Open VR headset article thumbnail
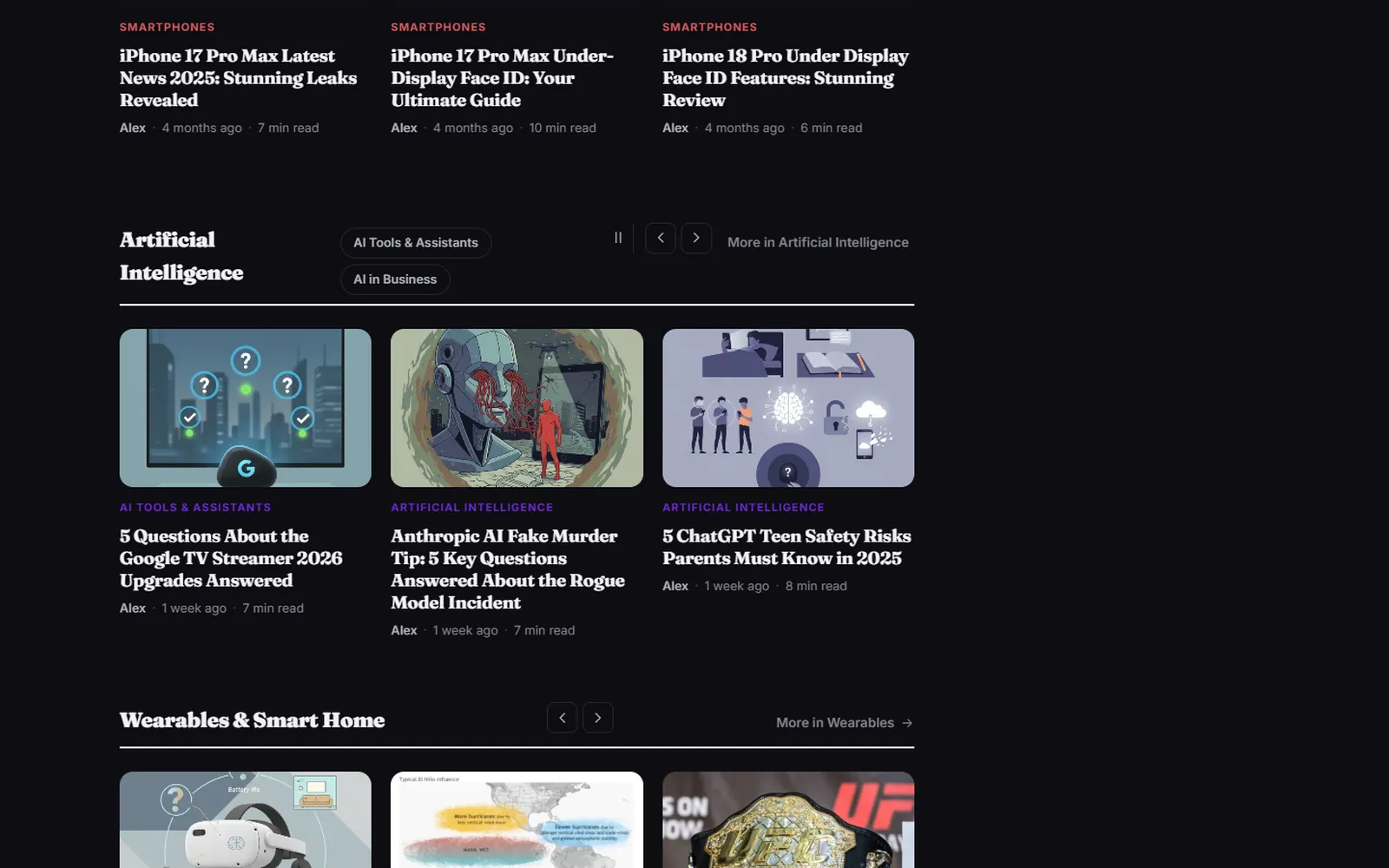The height and width of the screenshot is (868, 1389). click(x=246, y=819)
